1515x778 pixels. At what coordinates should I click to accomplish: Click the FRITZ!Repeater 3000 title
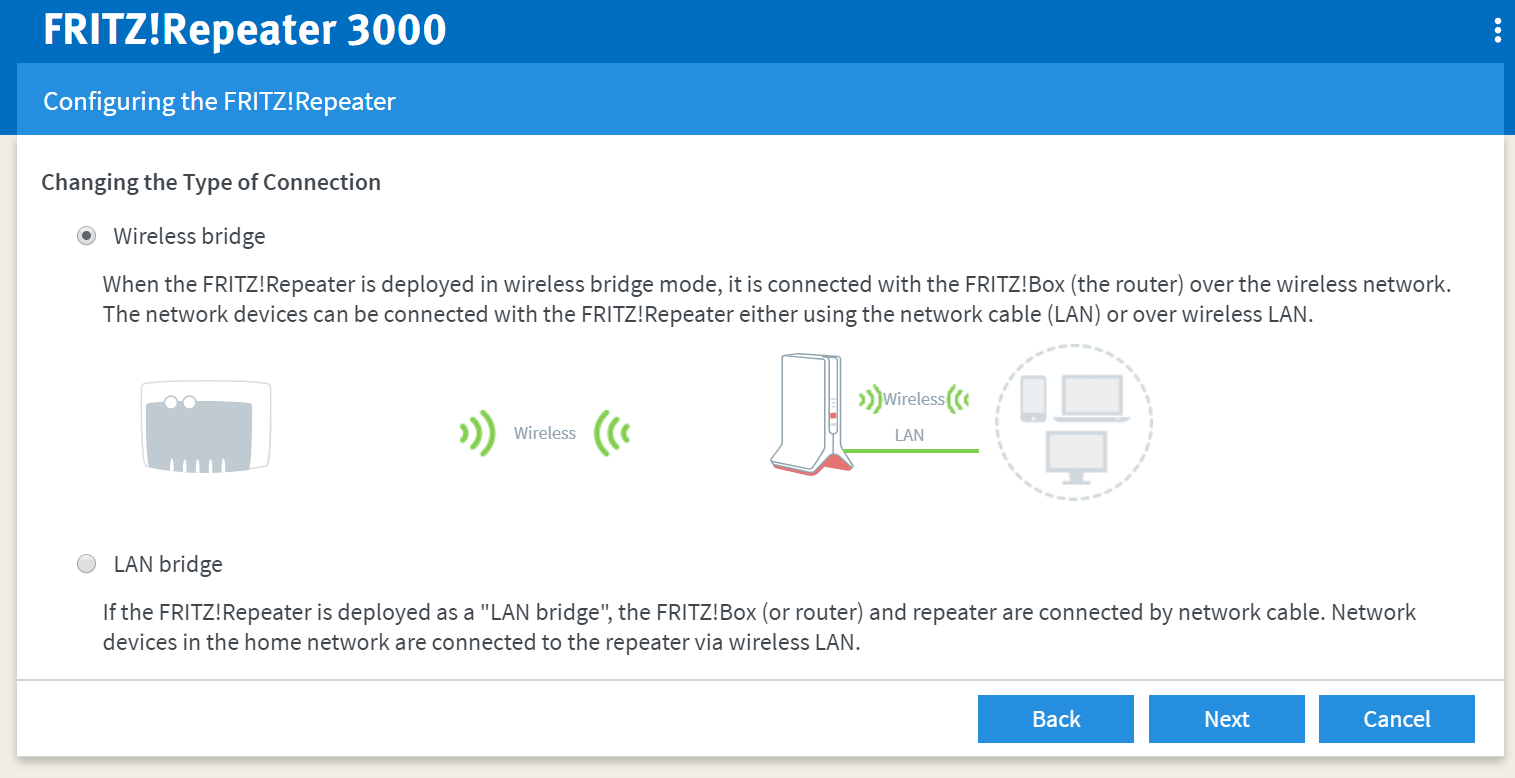(245, 30)
